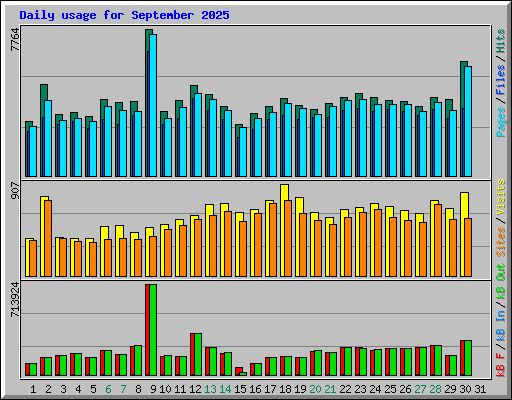Click day 7 weekend label on x-axis
Screen dimensions: 512x400
(123, 389)
